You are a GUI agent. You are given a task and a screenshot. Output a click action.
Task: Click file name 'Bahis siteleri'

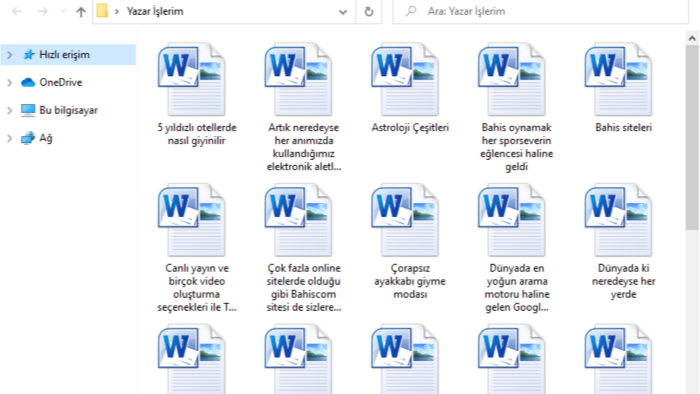[624, 128]
